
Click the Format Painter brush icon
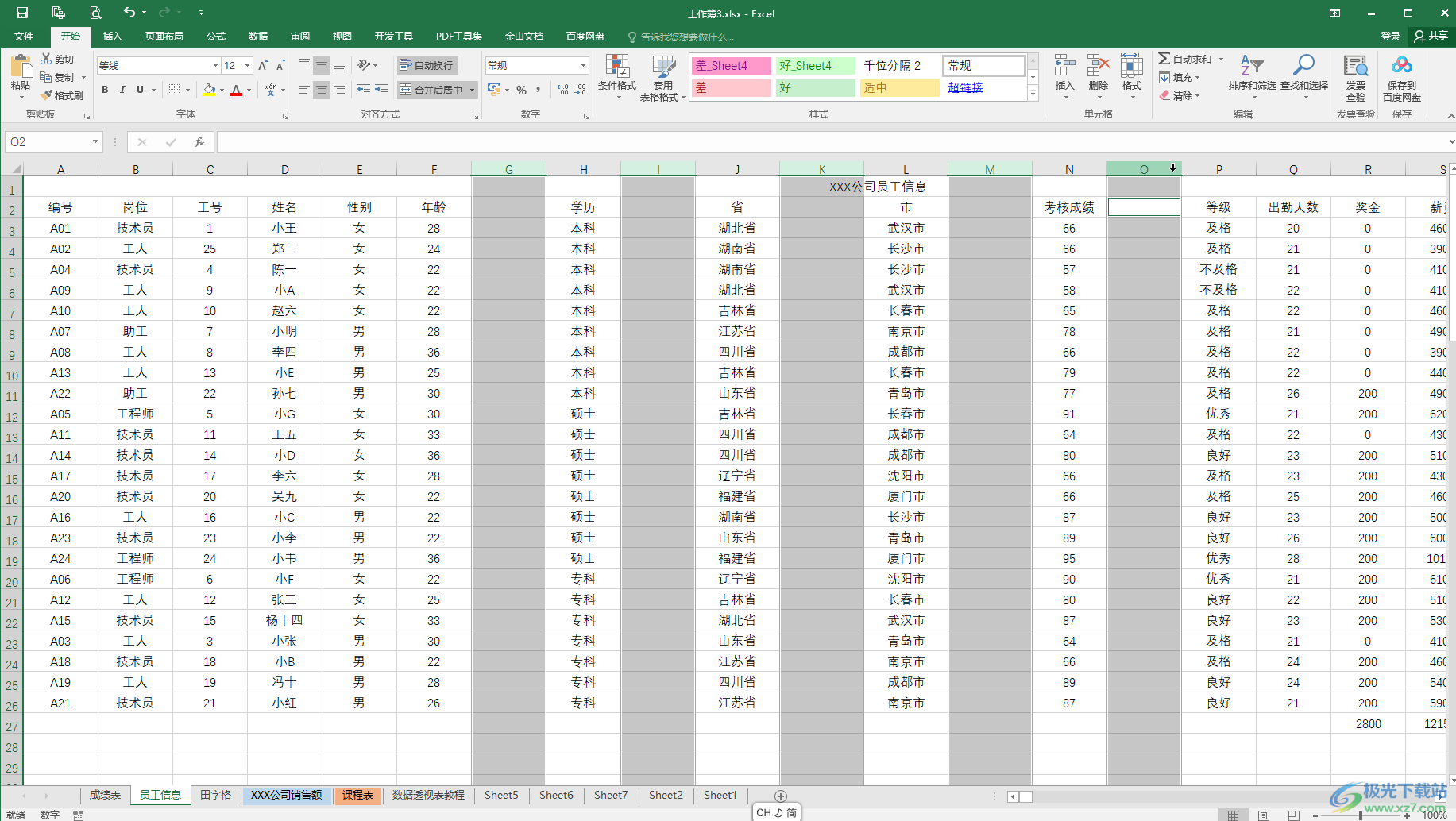pos(47,95)
